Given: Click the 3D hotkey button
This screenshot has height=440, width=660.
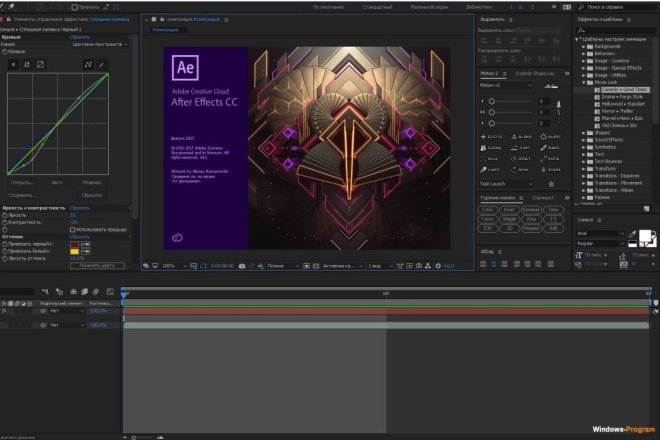Looking at the screenshot, I should [x=509, y=228].
